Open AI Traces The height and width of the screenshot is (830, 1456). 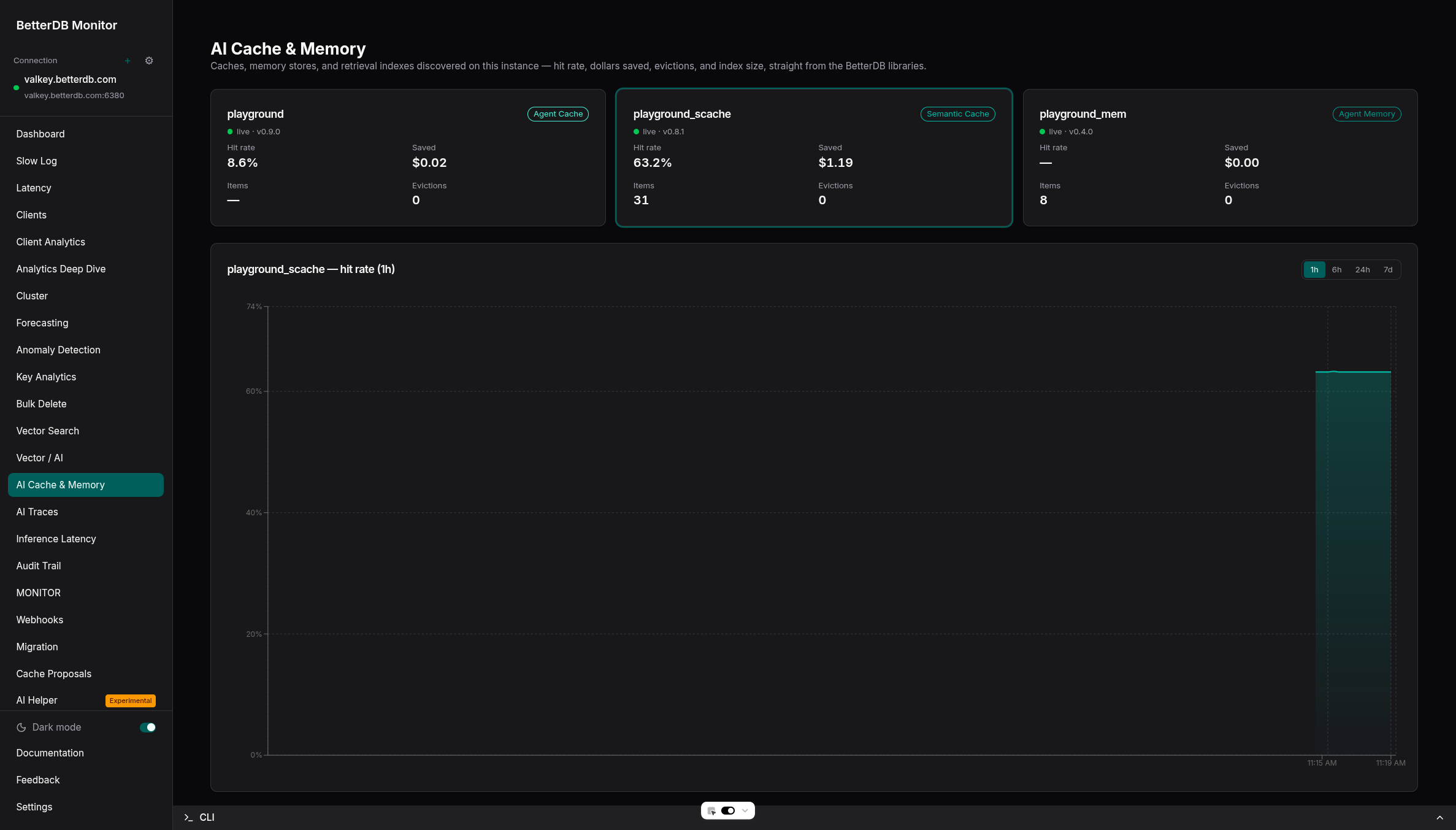point(86,512)
